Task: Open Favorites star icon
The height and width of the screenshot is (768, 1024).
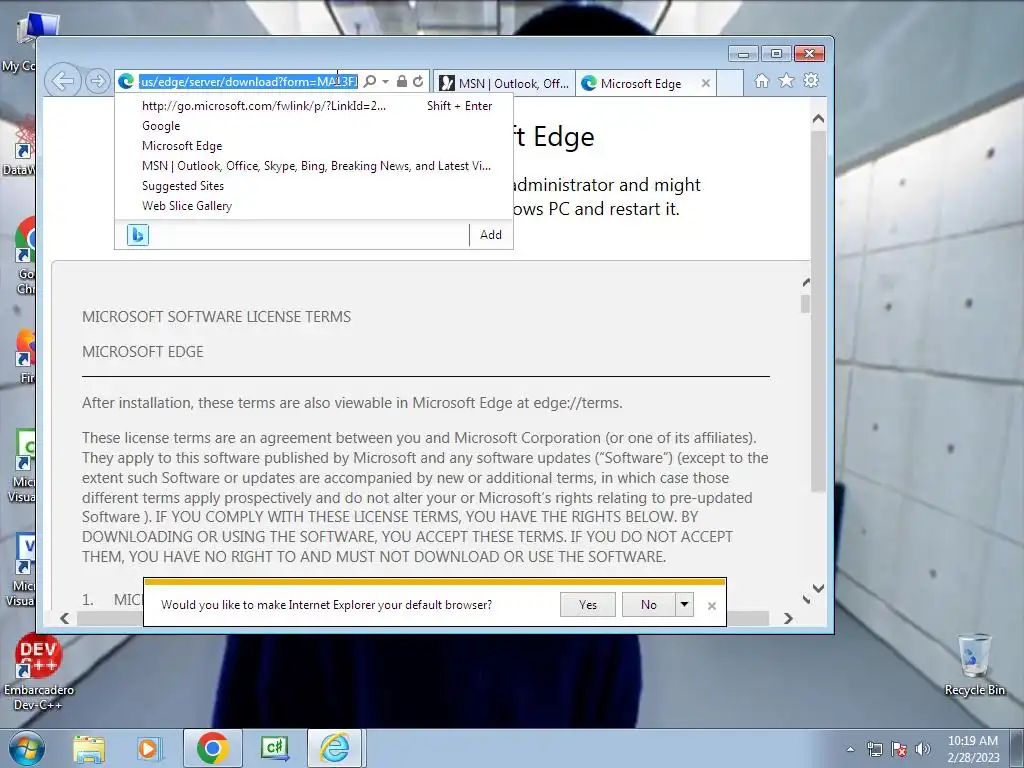Action: [x=786, y=80]
